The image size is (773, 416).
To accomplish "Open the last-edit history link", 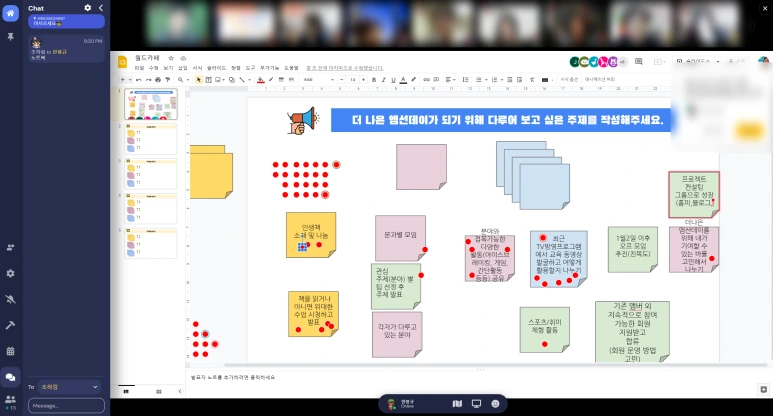I will coord(344,68).
